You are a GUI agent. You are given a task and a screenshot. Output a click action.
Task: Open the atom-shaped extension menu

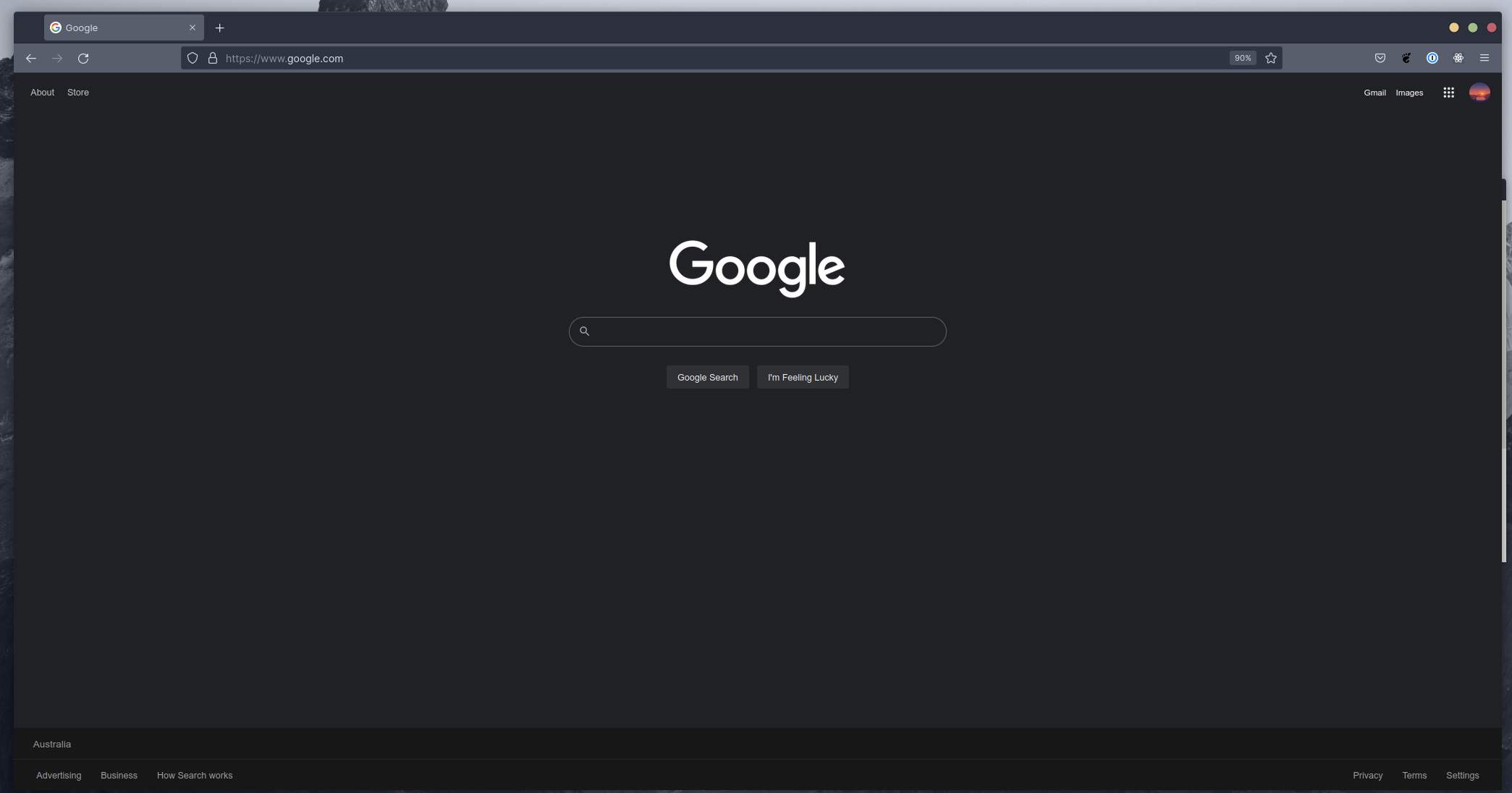click(1458, 58)
